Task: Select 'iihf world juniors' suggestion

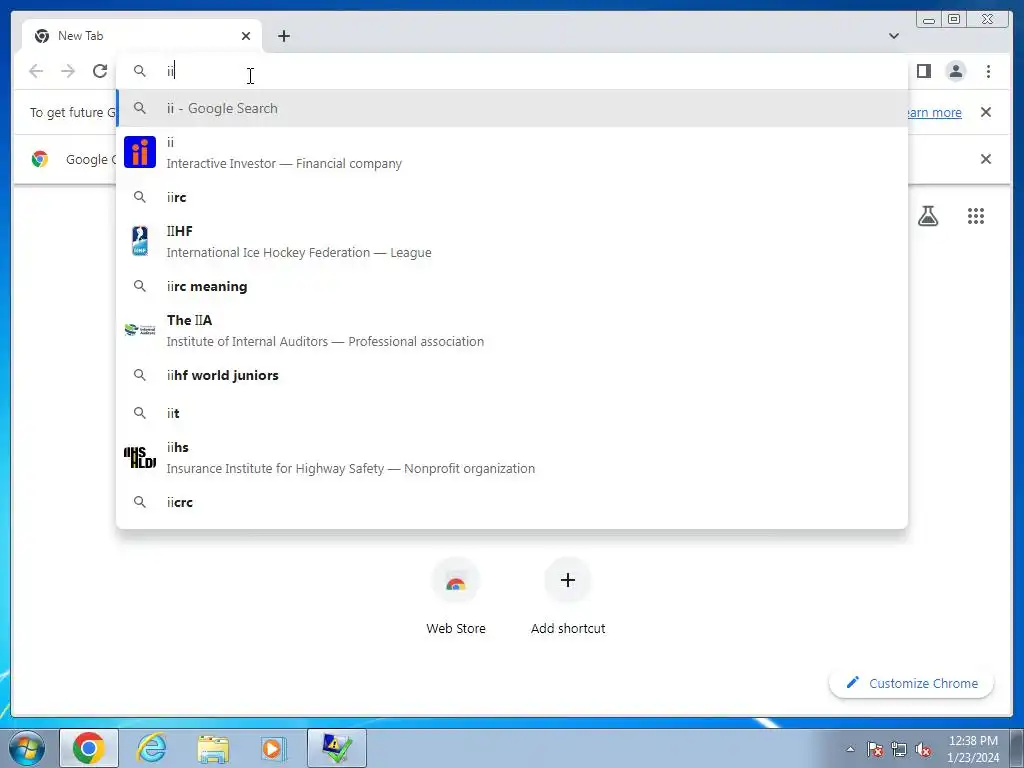Action: pos(513,376)
